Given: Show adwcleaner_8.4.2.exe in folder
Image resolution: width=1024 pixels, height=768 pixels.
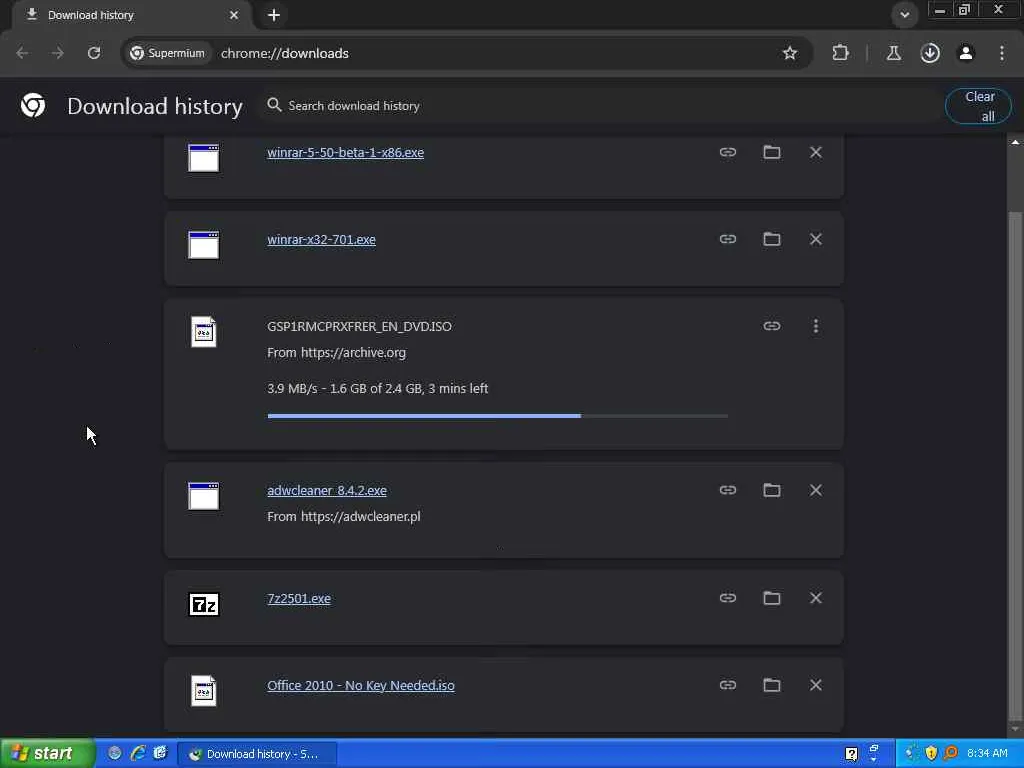Looking at the screenshot, I should click(x=772, y=490).
